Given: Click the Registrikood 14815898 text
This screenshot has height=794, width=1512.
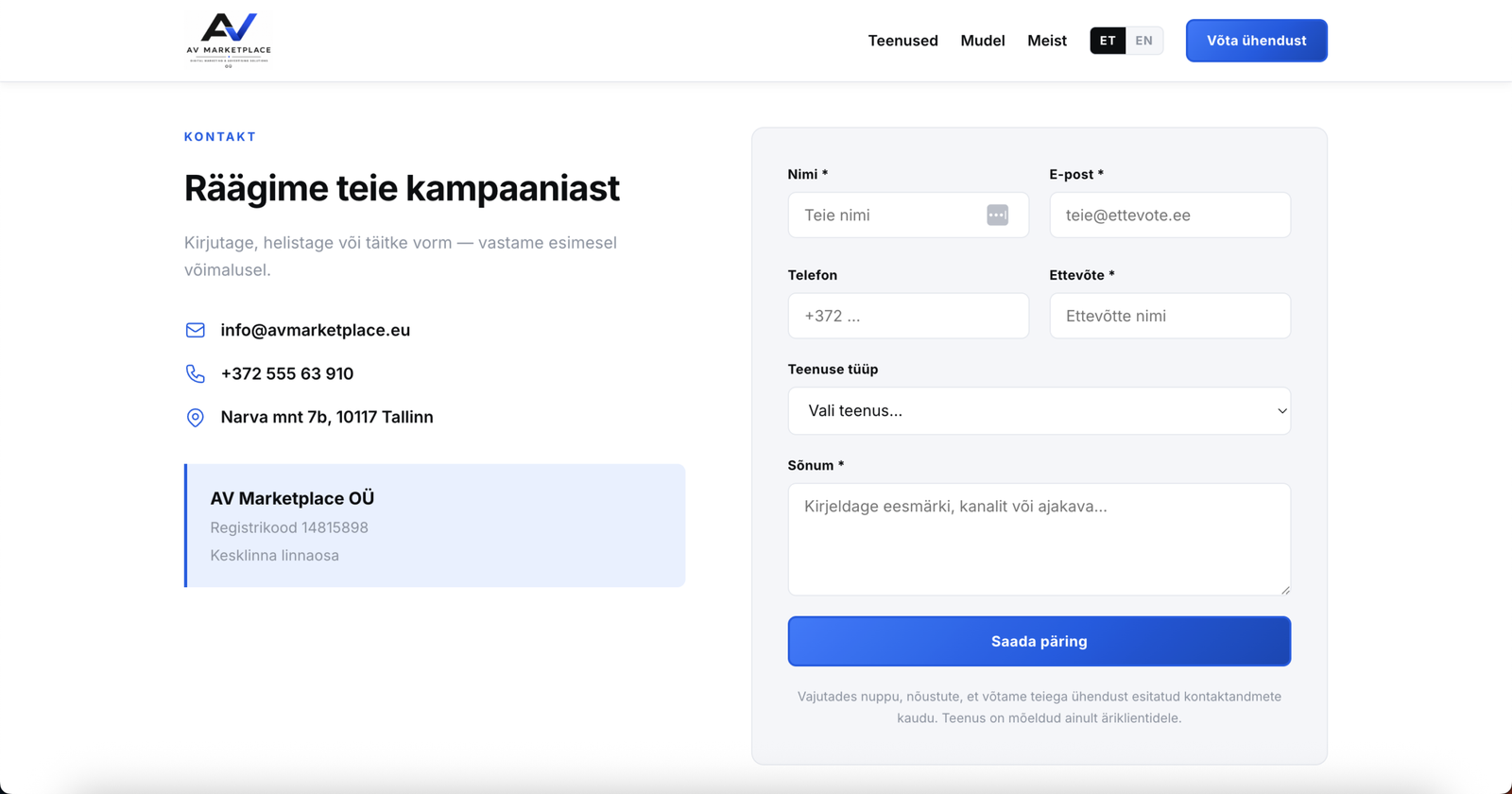Looking at the screenshot, I should coord(289,527).
